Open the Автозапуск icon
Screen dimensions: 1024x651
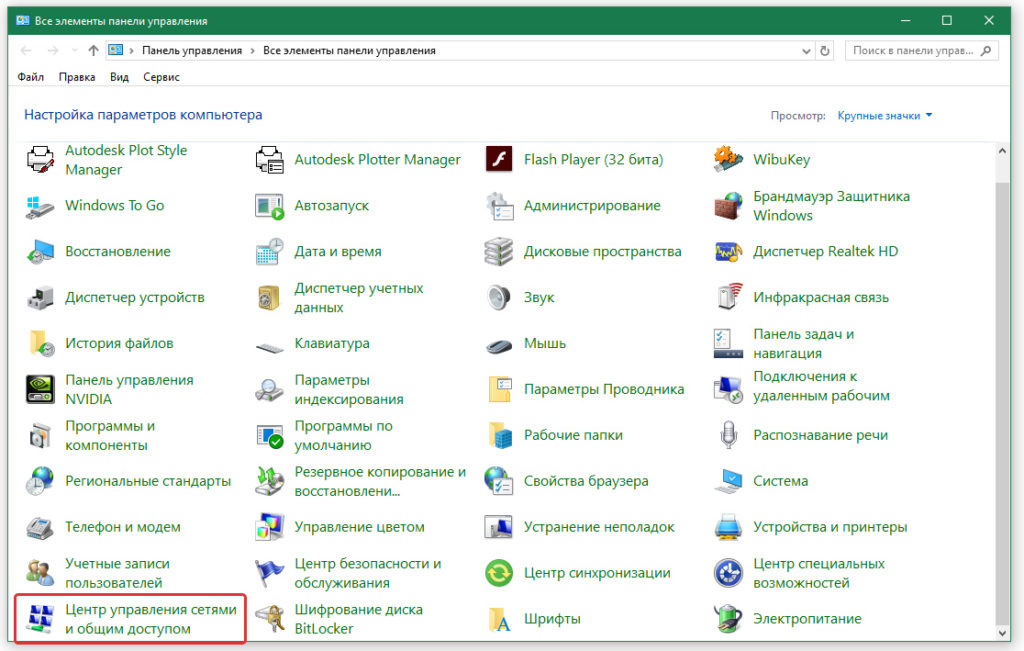[269, 206]
